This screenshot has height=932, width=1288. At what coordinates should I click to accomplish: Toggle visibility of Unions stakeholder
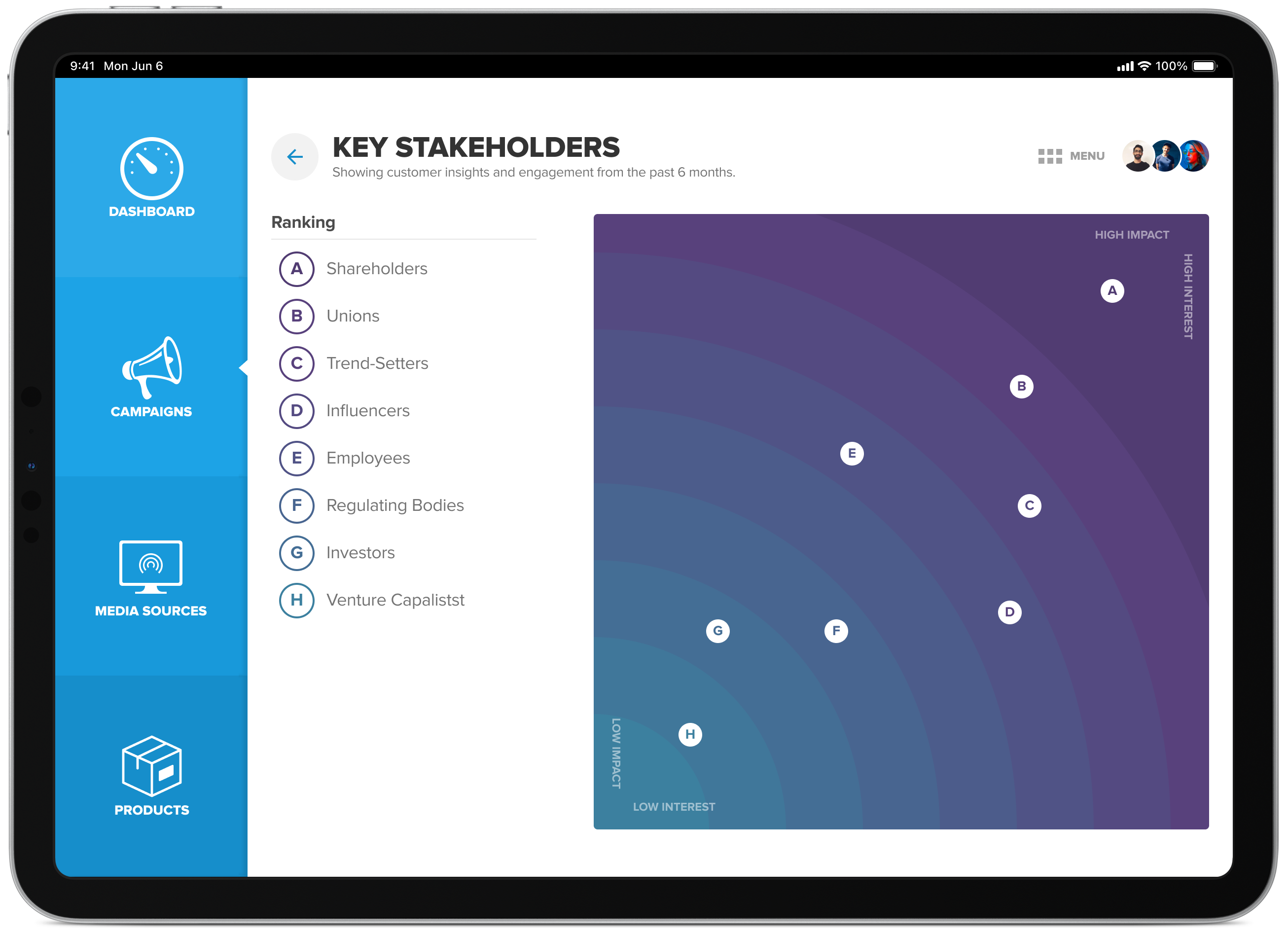[x=296, y=316]
